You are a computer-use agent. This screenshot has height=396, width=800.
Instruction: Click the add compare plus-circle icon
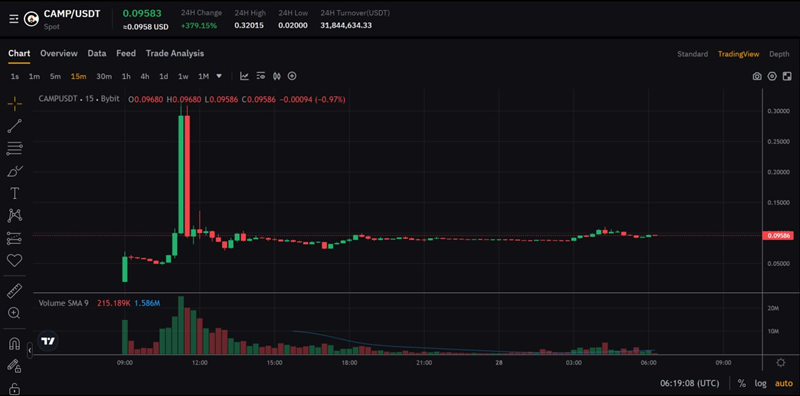pos(292,76)
